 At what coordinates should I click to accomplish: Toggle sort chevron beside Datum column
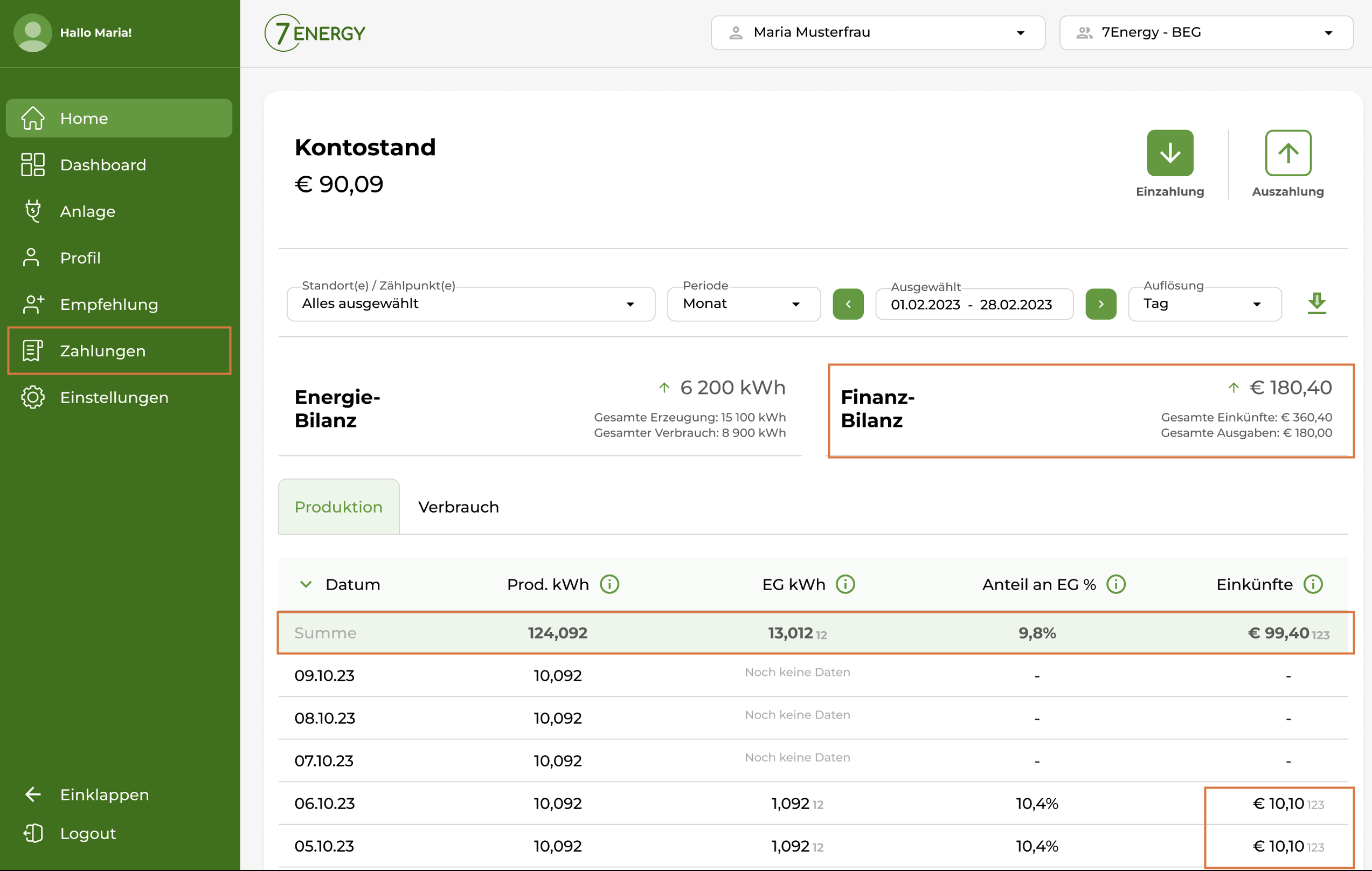[x=306, y=584]
